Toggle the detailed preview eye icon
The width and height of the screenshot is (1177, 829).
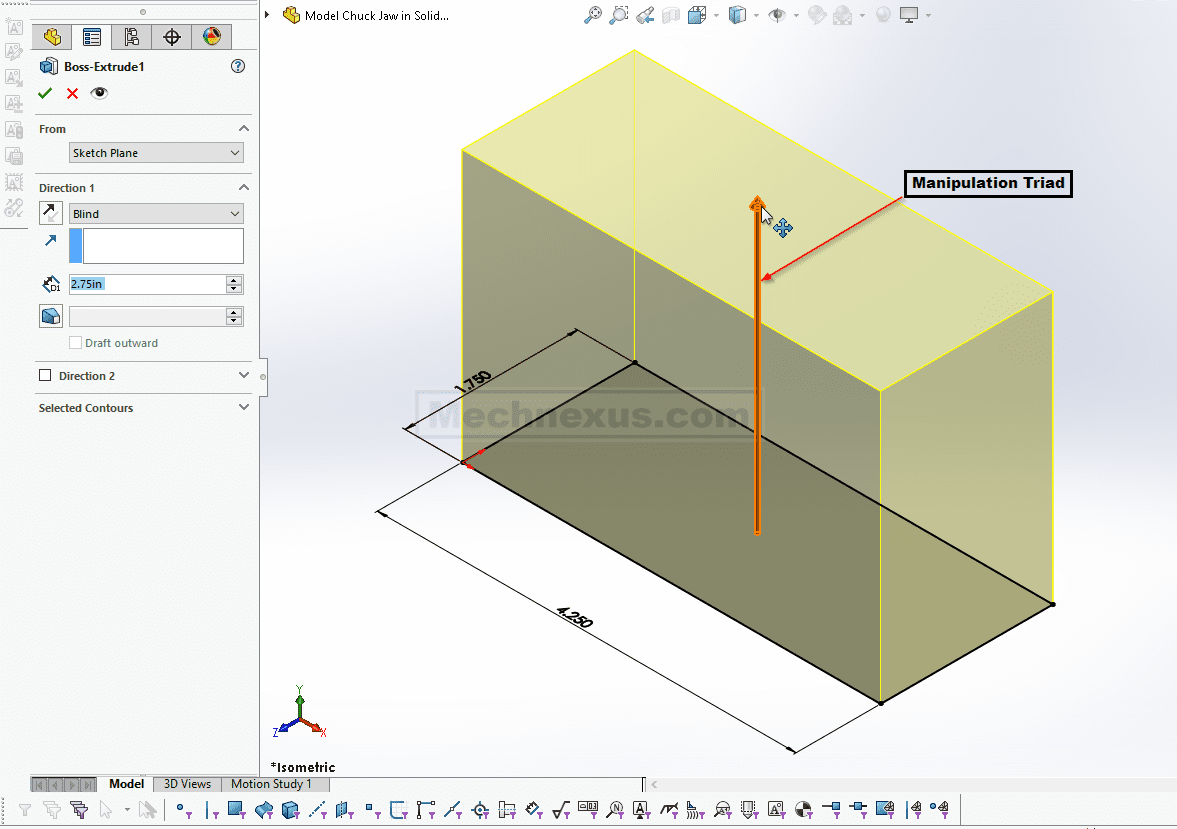click(x=99, y=93)
